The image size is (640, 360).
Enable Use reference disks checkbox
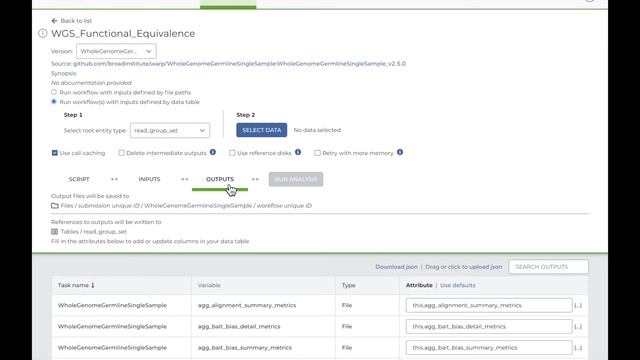coord(232,153)
